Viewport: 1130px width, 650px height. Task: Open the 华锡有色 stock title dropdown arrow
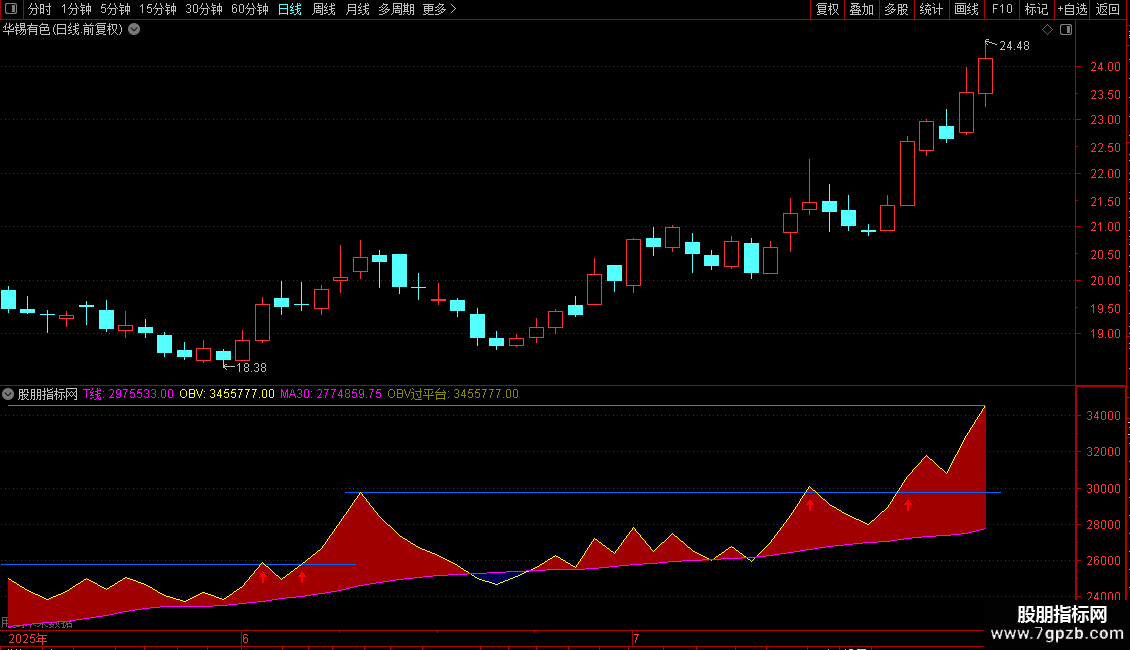[x=134, y=30]
